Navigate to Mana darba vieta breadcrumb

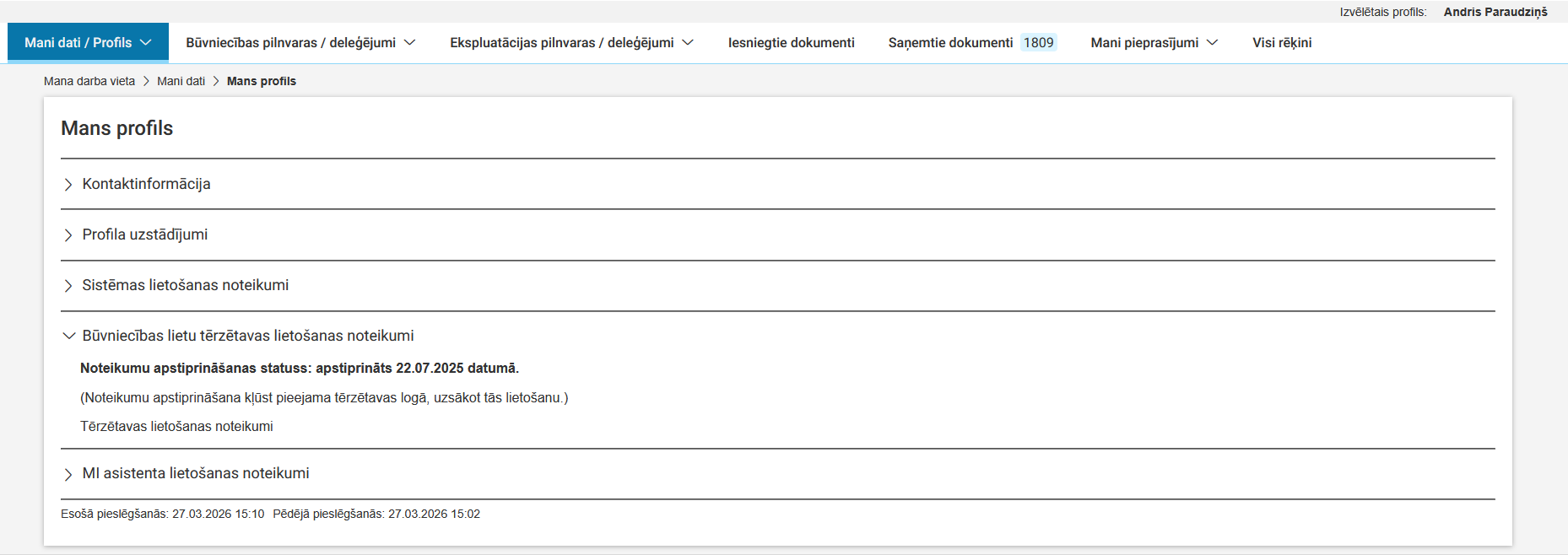point(89,82)
